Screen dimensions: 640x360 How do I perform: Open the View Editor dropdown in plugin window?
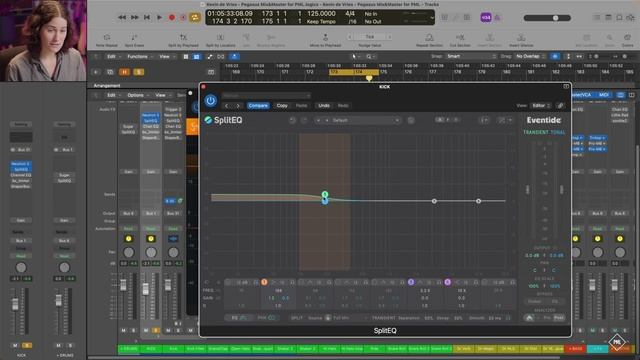click(x=541, y=106)
